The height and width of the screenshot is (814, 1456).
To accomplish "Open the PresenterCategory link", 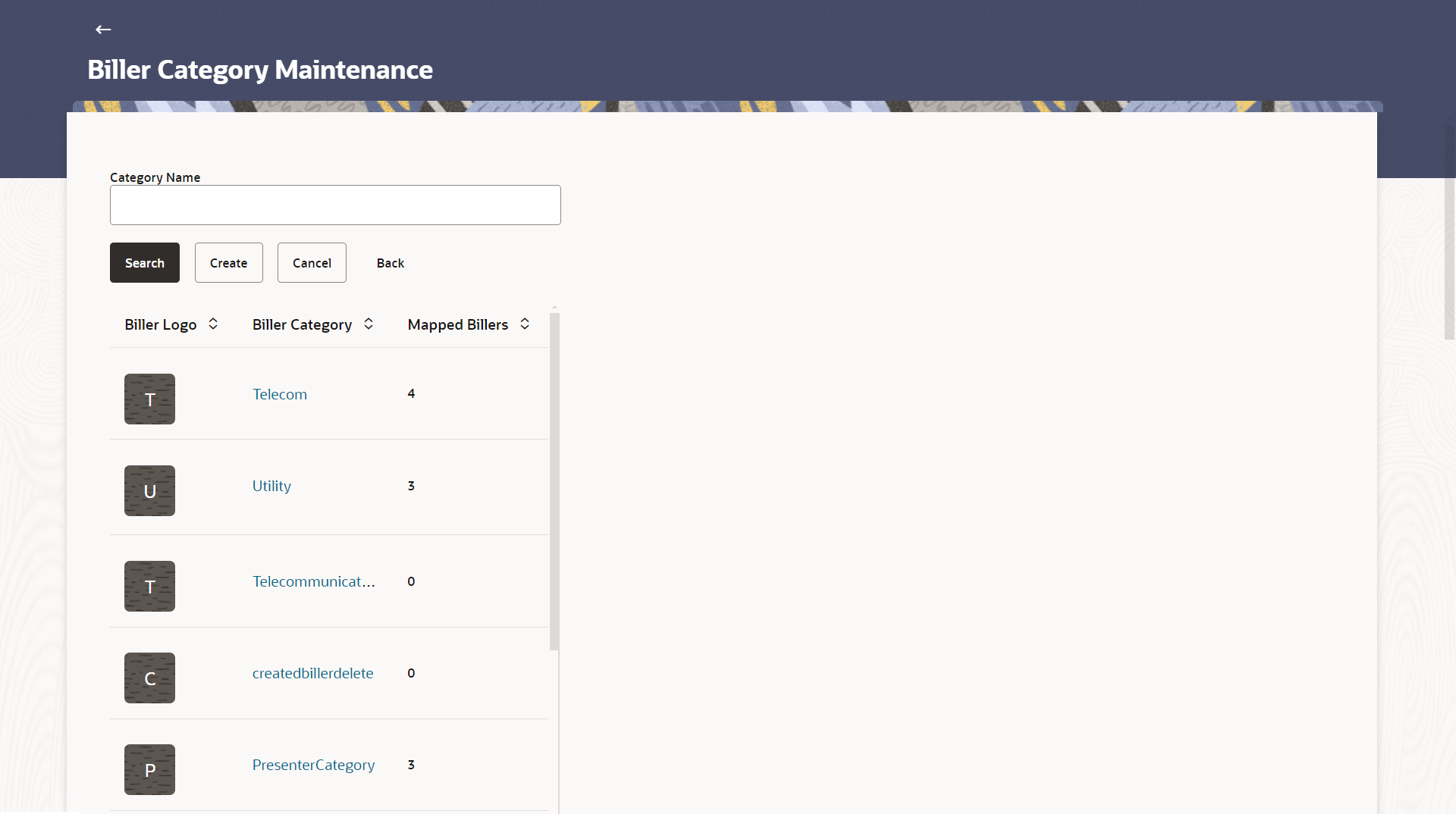I will click(x=314, y=765).
